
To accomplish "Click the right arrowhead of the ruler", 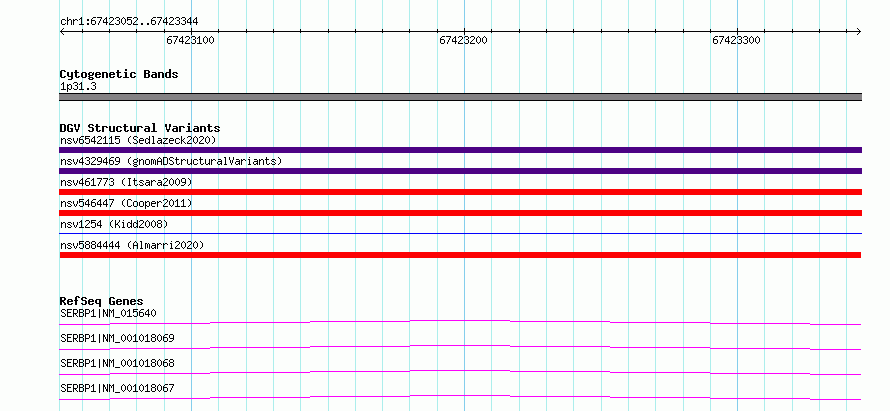I will 858,31.
